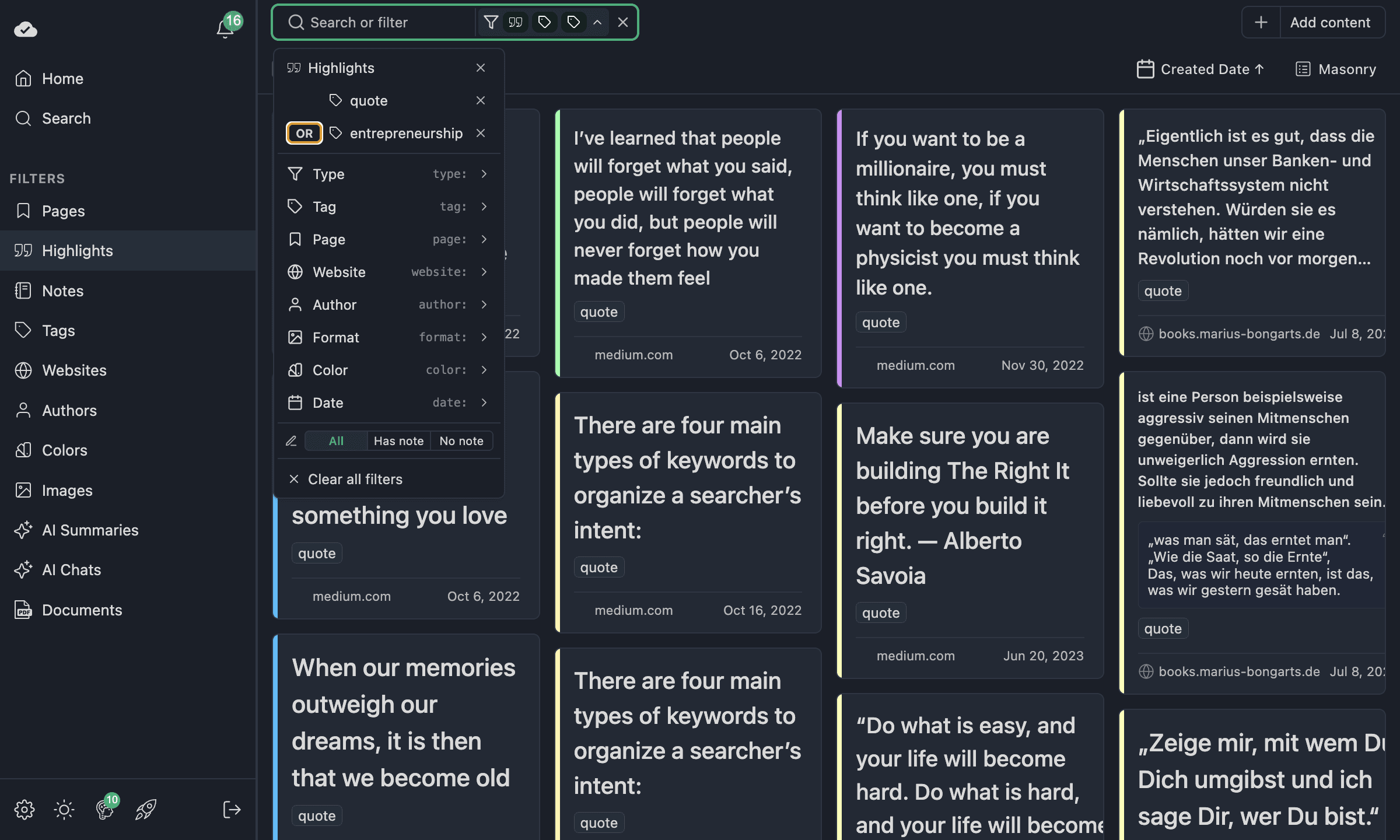The height and width of the screenshot is (840, 1400).
Task: Open the Created Date sort dropdown
Action: (1201, 69)
